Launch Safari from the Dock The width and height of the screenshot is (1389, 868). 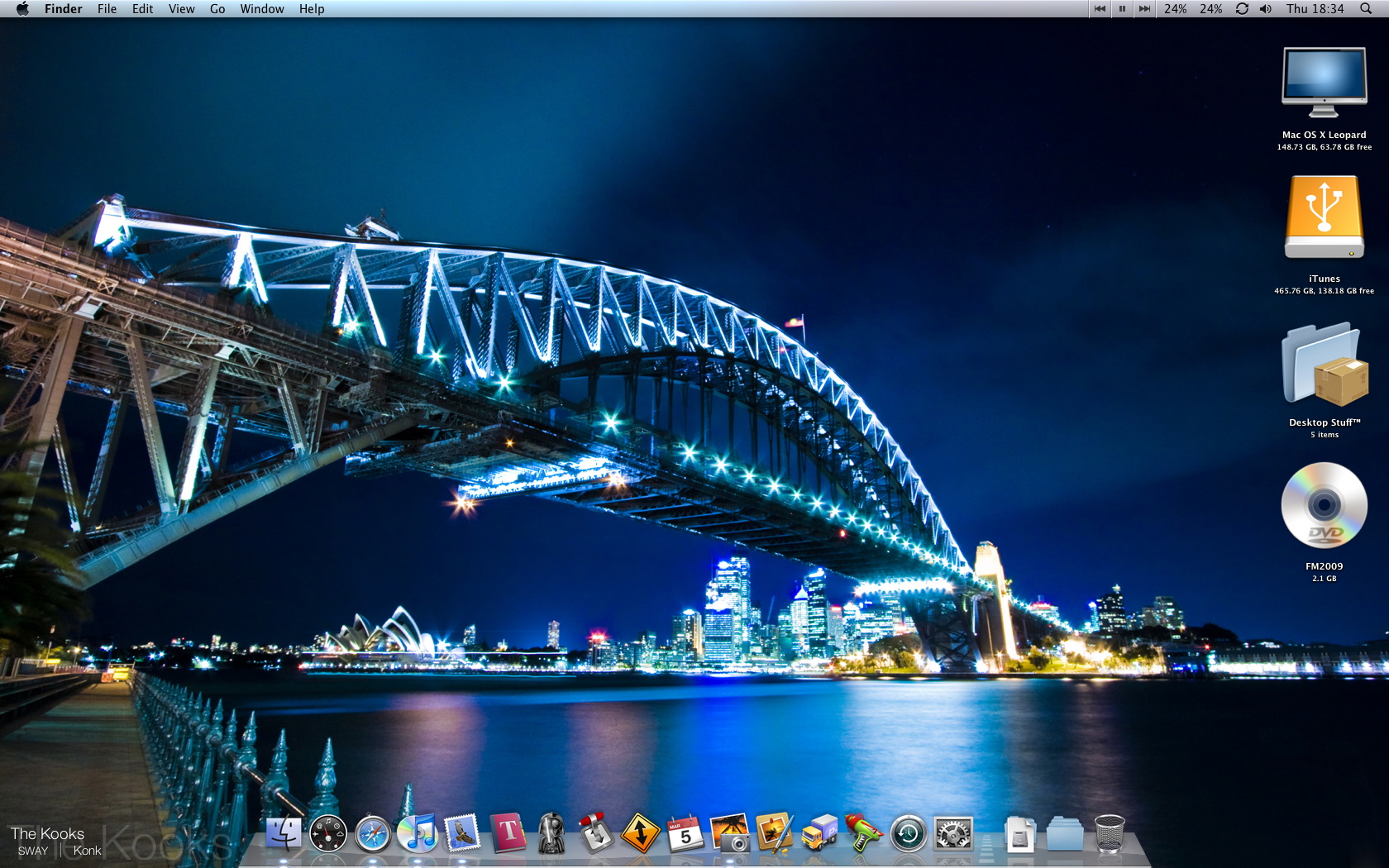[x=373, y=833]
